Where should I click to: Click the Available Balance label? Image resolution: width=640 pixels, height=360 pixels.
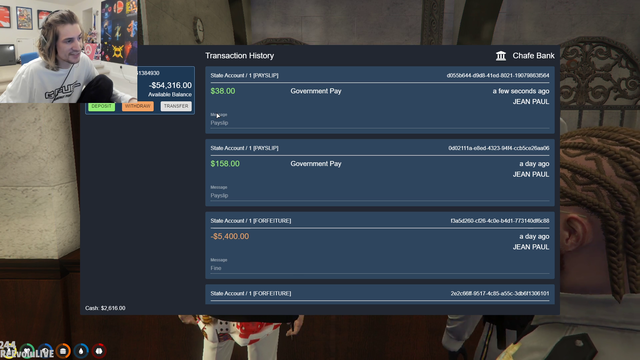(x=170, y=94)
